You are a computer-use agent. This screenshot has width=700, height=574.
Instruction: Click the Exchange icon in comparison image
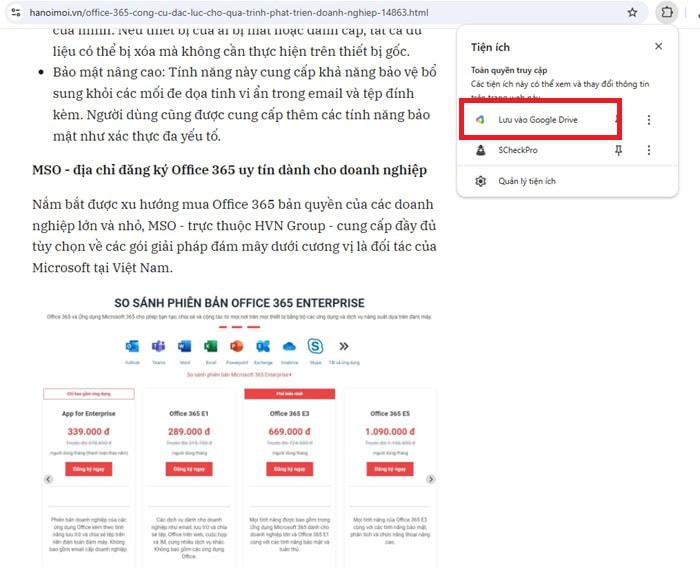263,346
